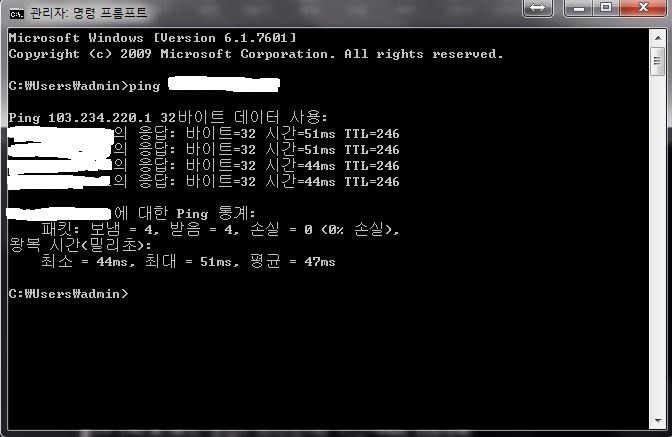The image size is (672, 437).
Task: Click 'Ping 103.234.220.1 32바이트 데이터 사용' line
Action: [168, 117]
